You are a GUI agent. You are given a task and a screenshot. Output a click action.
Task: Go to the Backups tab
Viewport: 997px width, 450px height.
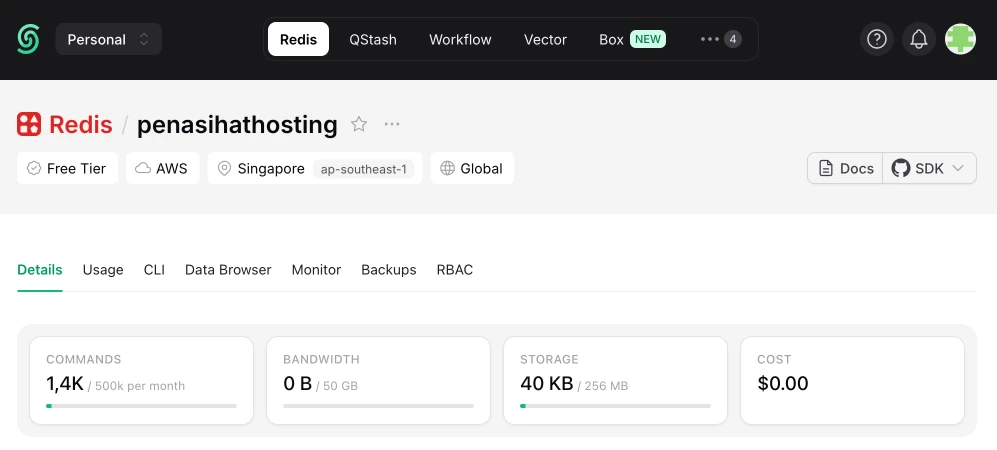click(x=389, y=270)
